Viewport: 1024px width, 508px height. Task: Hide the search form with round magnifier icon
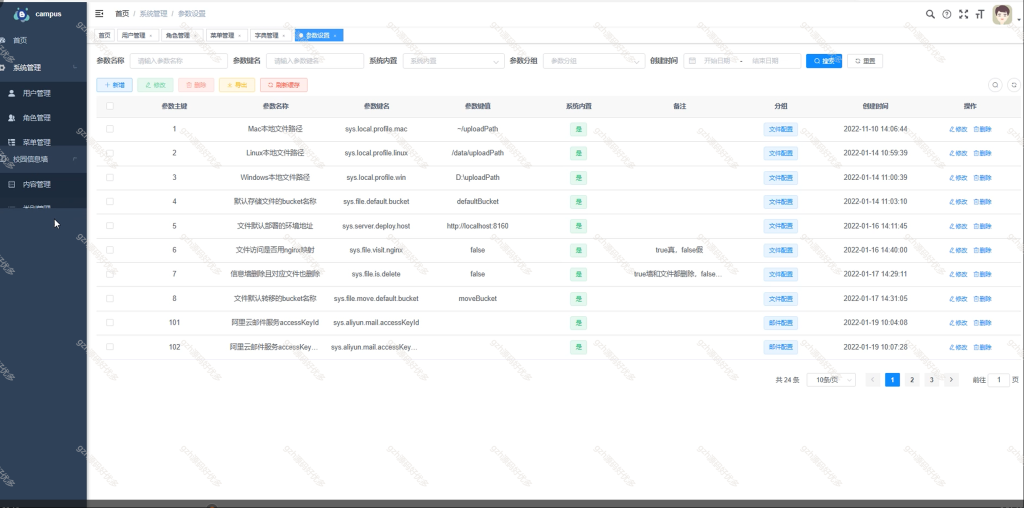click(995, 85)
